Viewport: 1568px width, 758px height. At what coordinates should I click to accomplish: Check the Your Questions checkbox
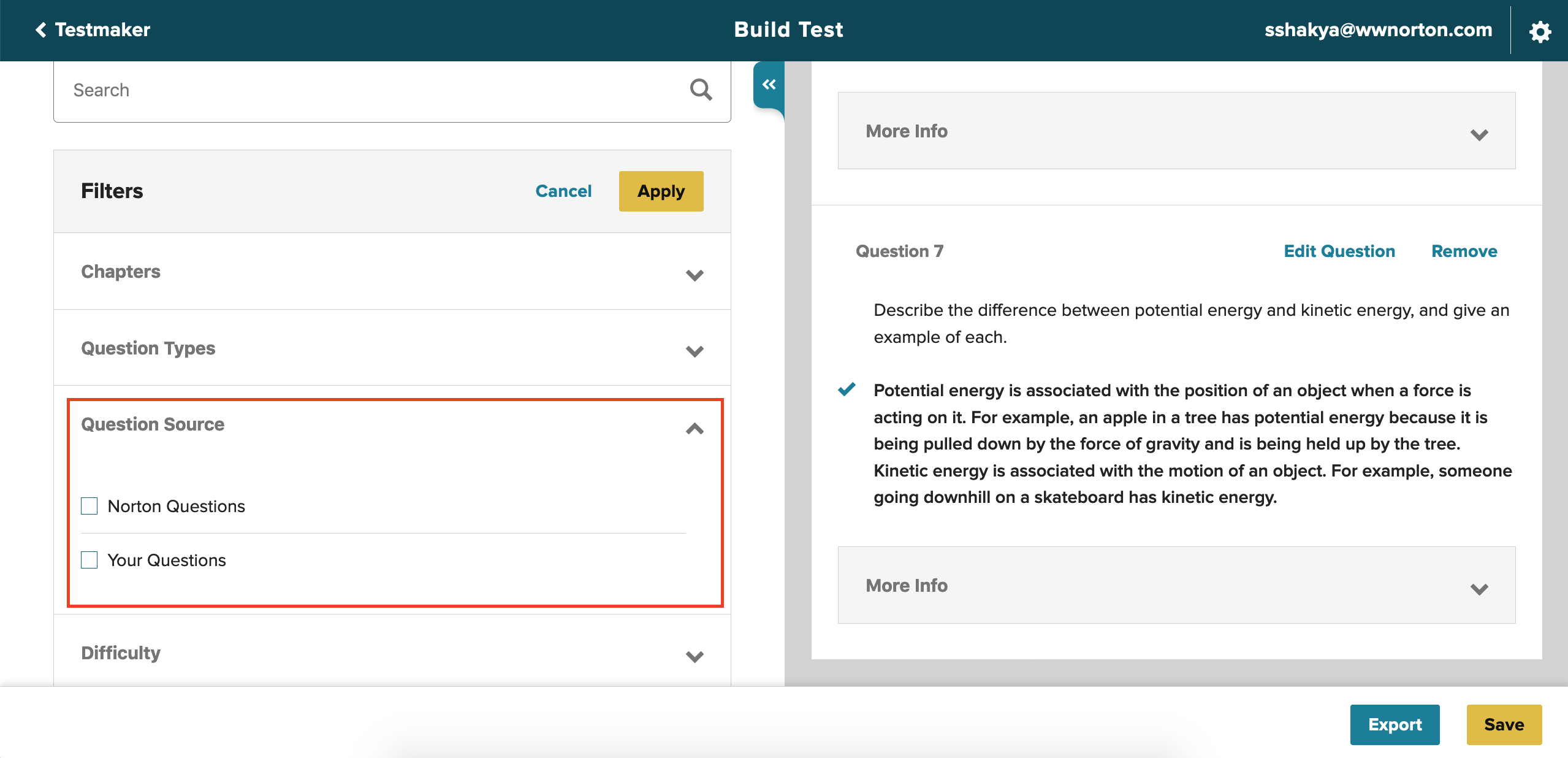tap(89, 560)
